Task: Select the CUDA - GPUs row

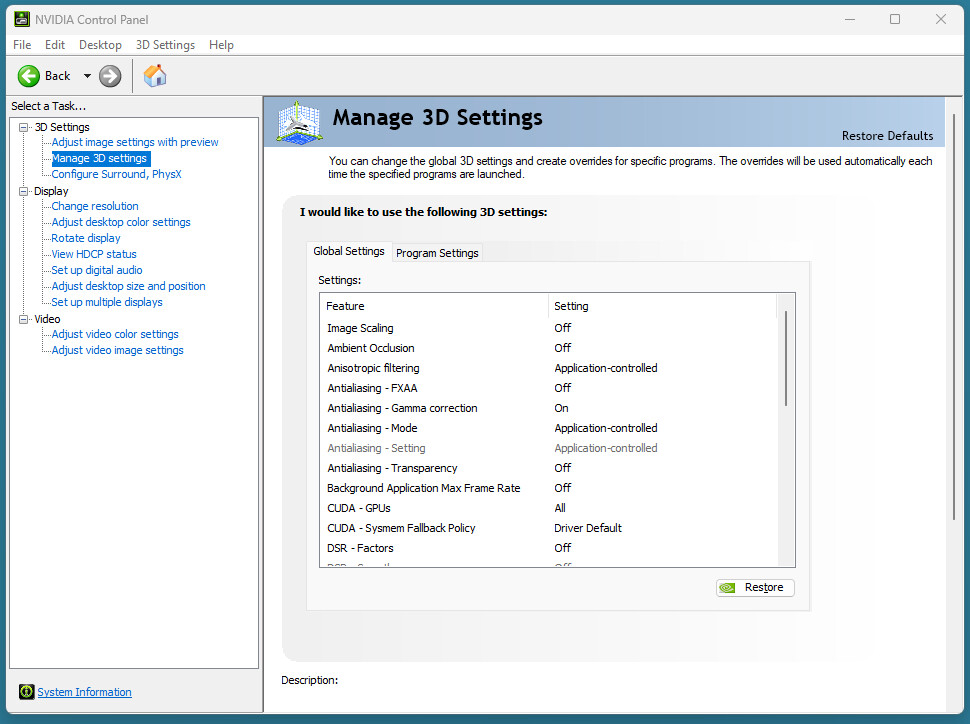Action: 549,508
